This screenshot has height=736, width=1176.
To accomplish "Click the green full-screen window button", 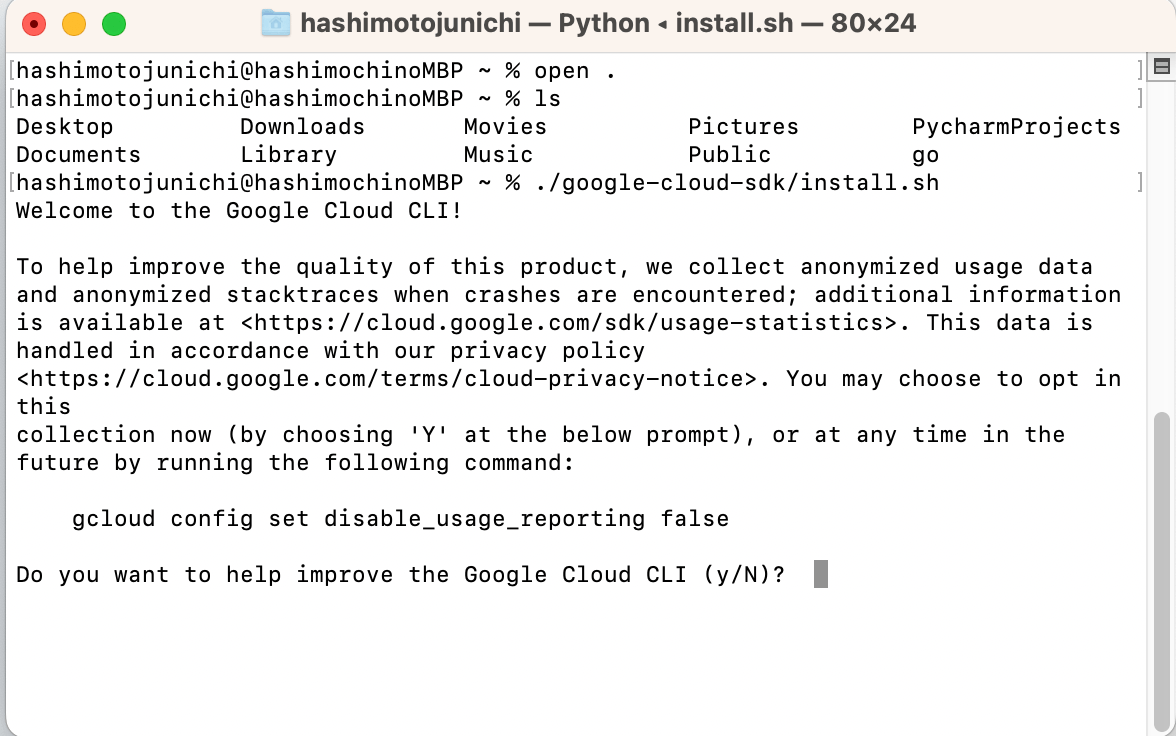I will click(114, 23).
